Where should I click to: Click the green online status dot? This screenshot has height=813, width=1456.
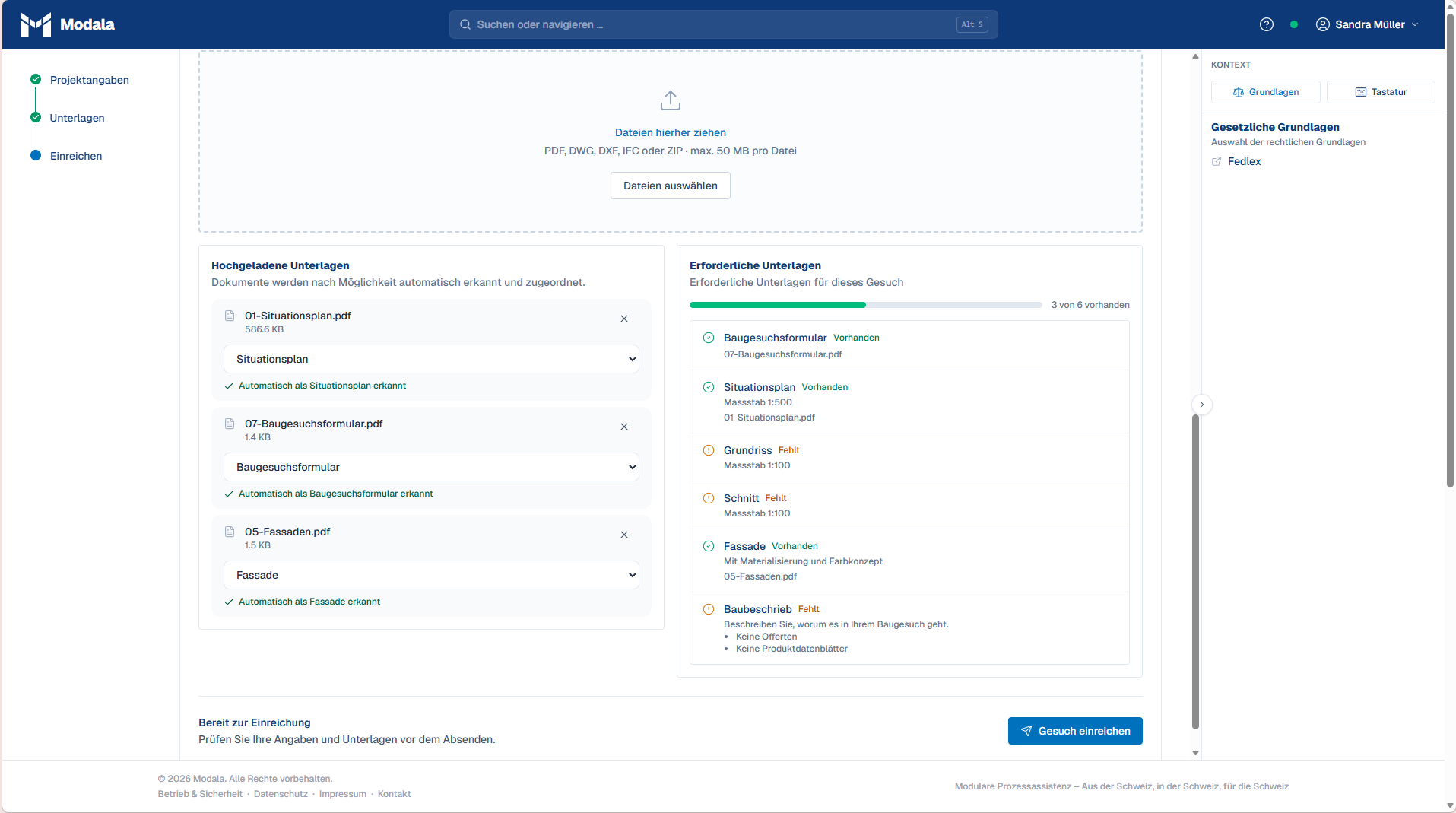coord(1294,24)
